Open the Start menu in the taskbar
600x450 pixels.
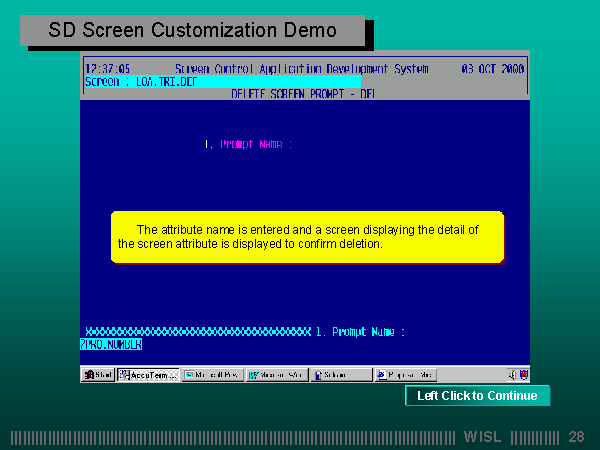(98, 375)
